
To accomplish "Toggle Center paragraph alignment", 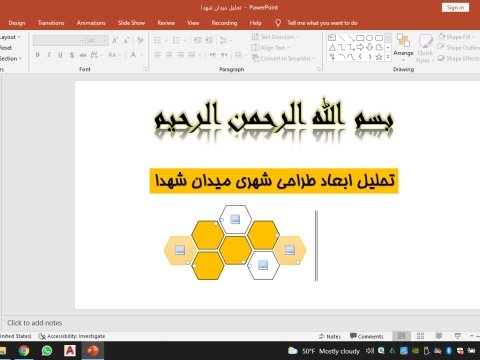I will pos(169,55).
